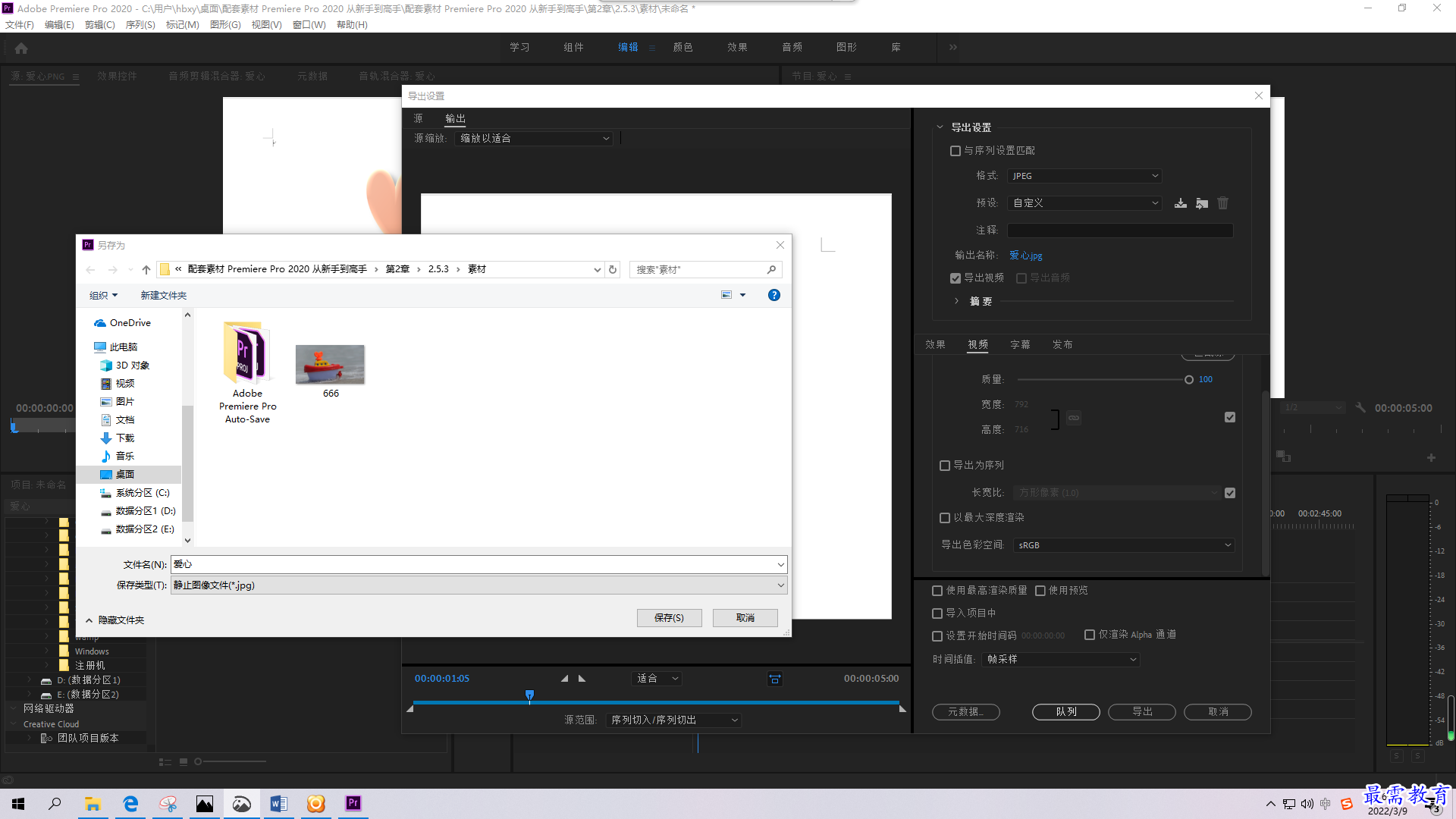Open the source range dropdown
The image size is (1456, 819).
(x=674, y=720)
